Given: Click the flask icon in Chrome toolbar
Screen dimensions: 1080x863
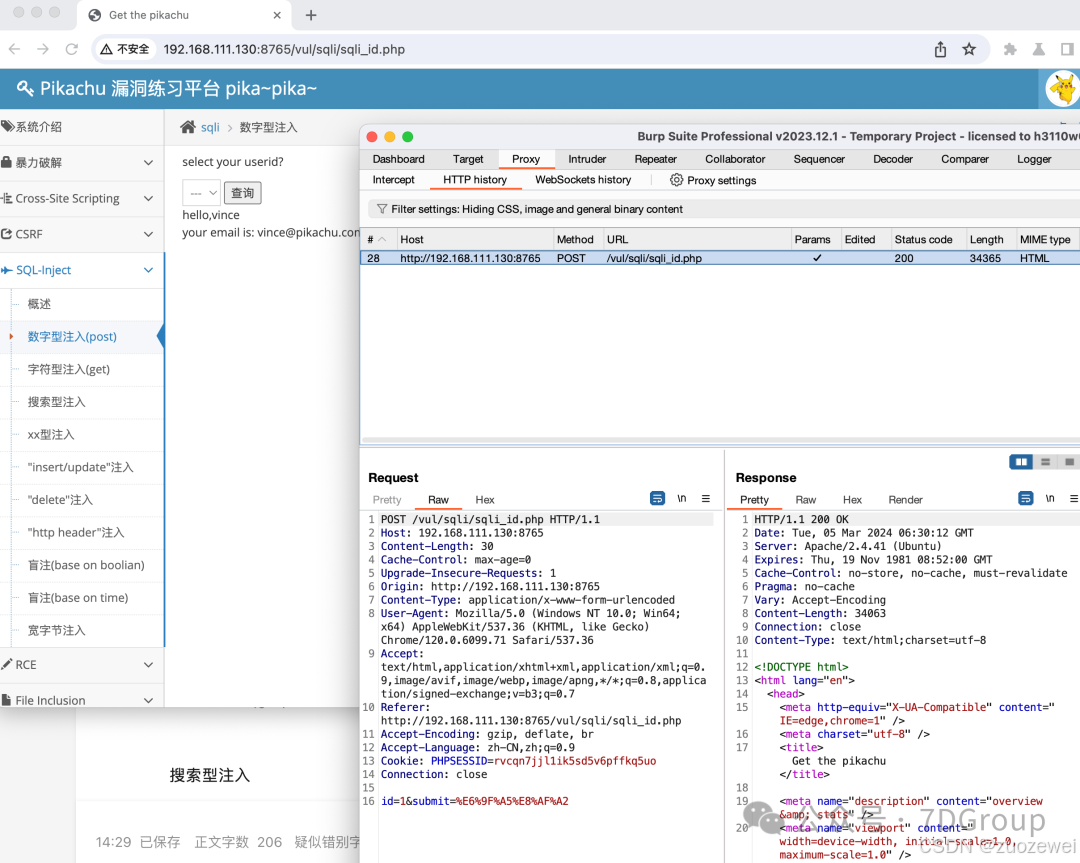Looking at the screenshot, I should pos(1039,49).
